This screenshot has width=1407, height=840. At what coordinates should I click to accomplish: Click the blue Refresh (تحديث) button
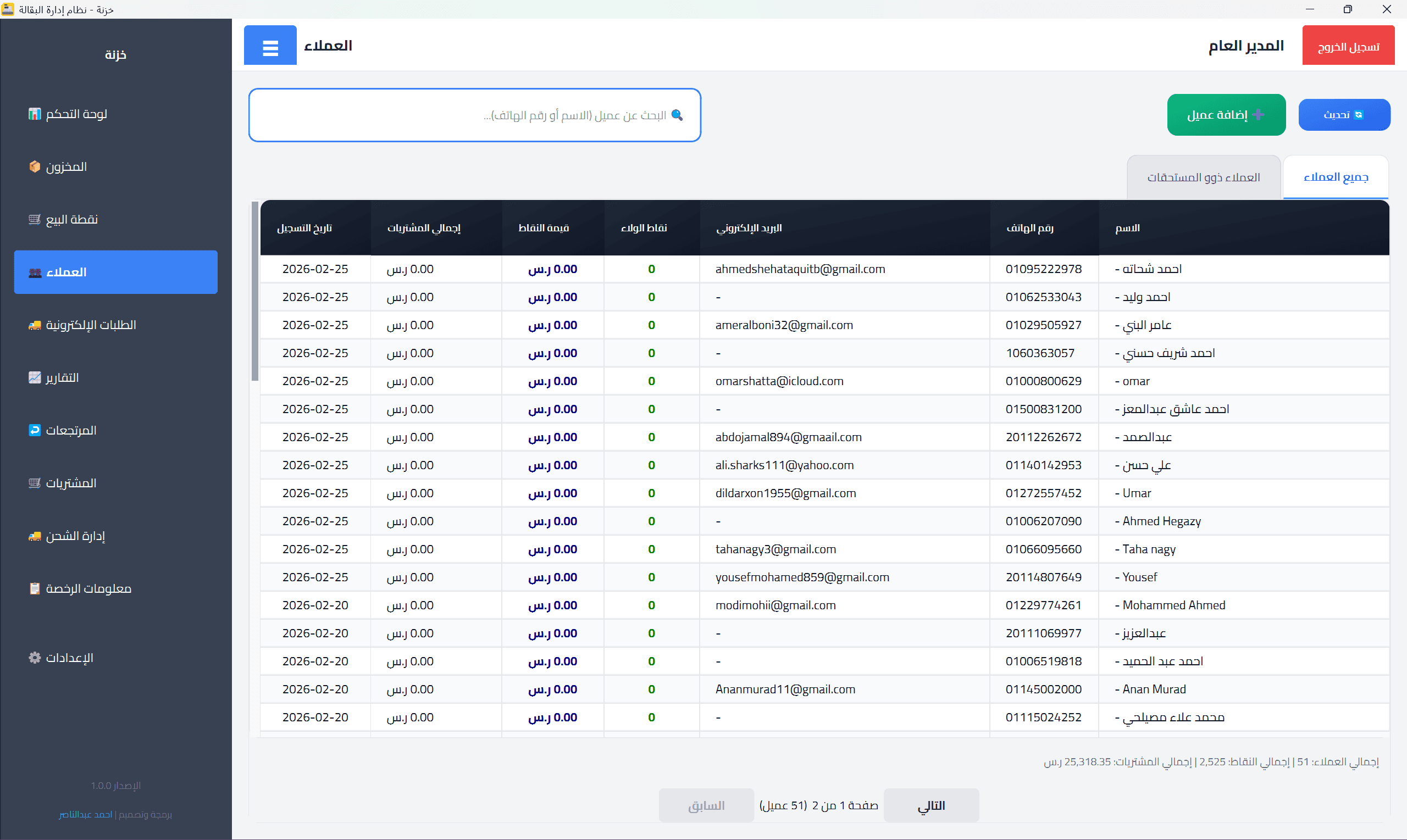[1344, 115]
